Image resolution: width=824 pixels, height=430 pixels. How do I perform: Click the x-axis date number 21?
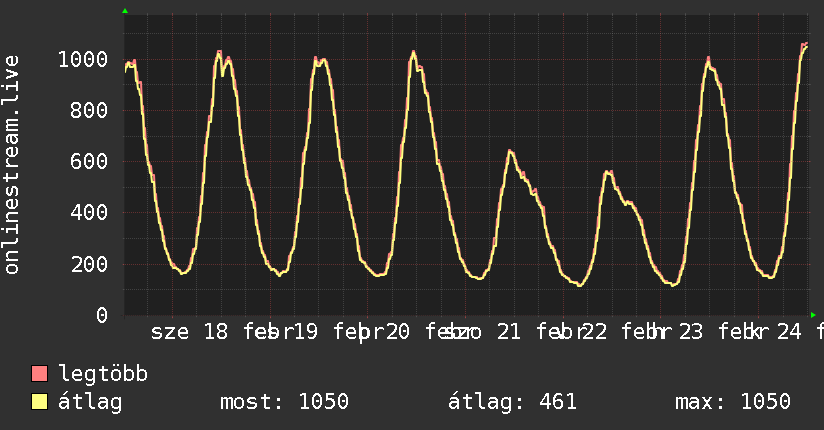click(x=509, y=332)
